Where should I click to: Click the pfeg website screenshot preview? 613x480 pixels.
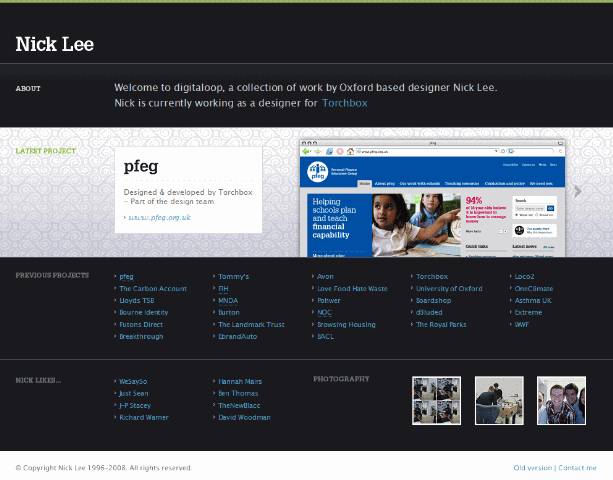[434, 198]
